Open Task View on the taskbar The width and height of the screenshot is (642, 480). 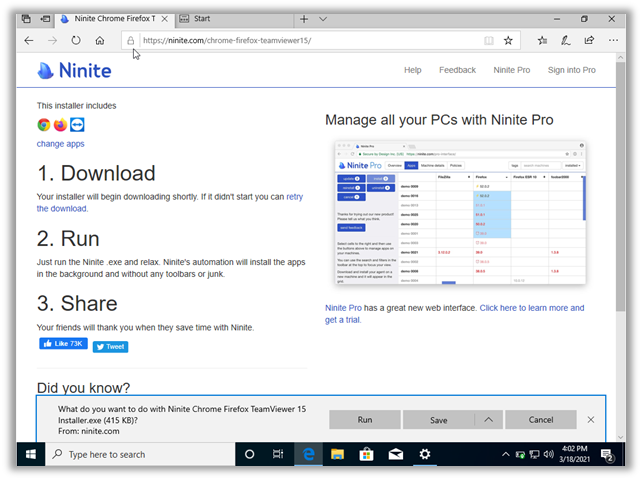[x=278, y=454]
